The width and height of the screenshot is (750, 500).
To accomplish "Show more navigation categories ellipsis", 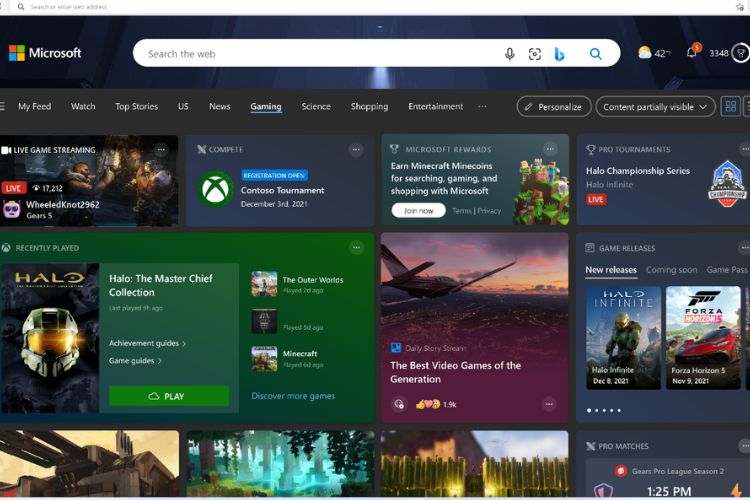I will pyautogui.click(x=482, y=106).
